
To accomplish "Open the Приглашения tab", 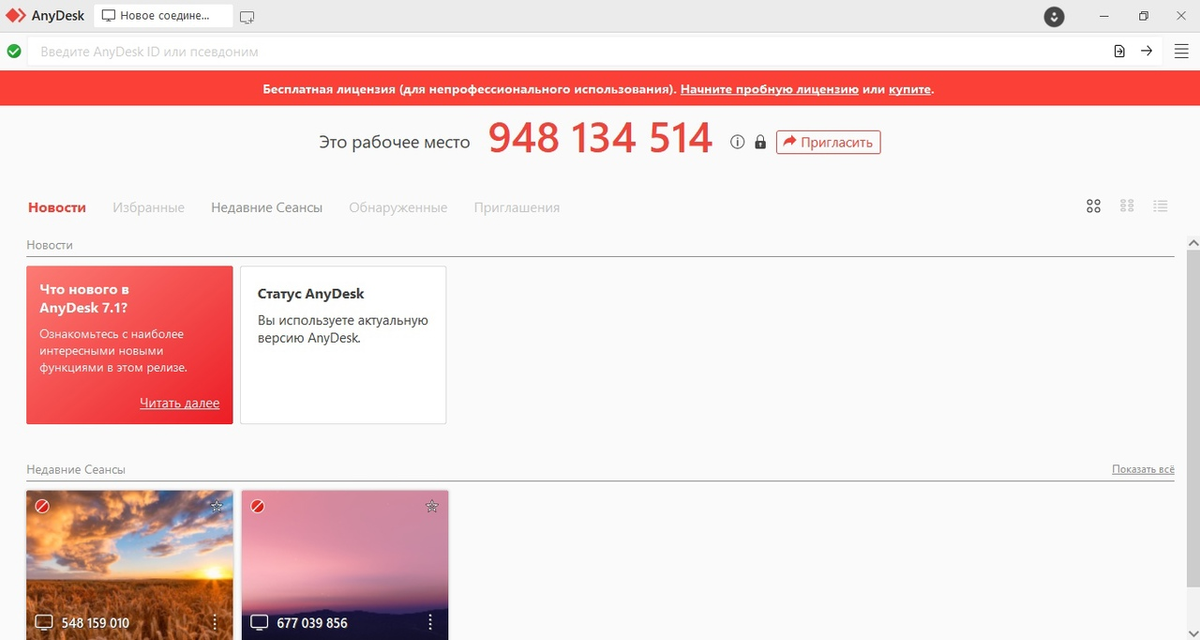I will (517, 208).
